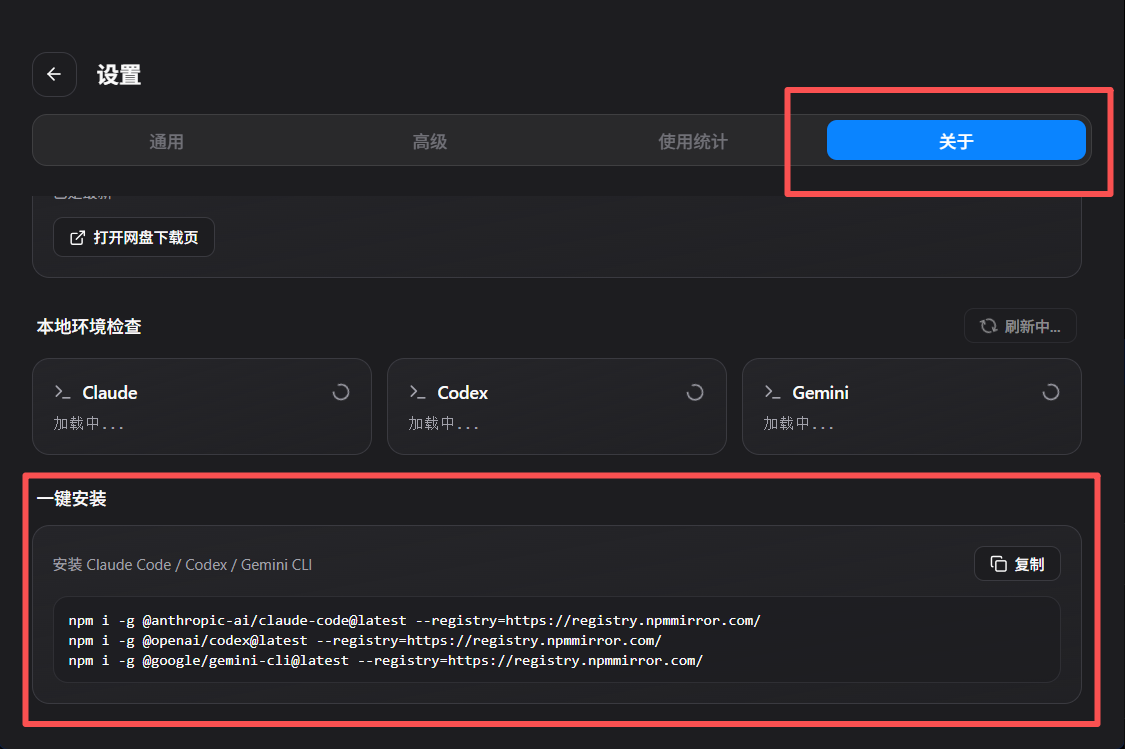Click the 加载中 text under Codex
The width and height of the screenshot is (1125, 749).
click(x=443, y=423)
